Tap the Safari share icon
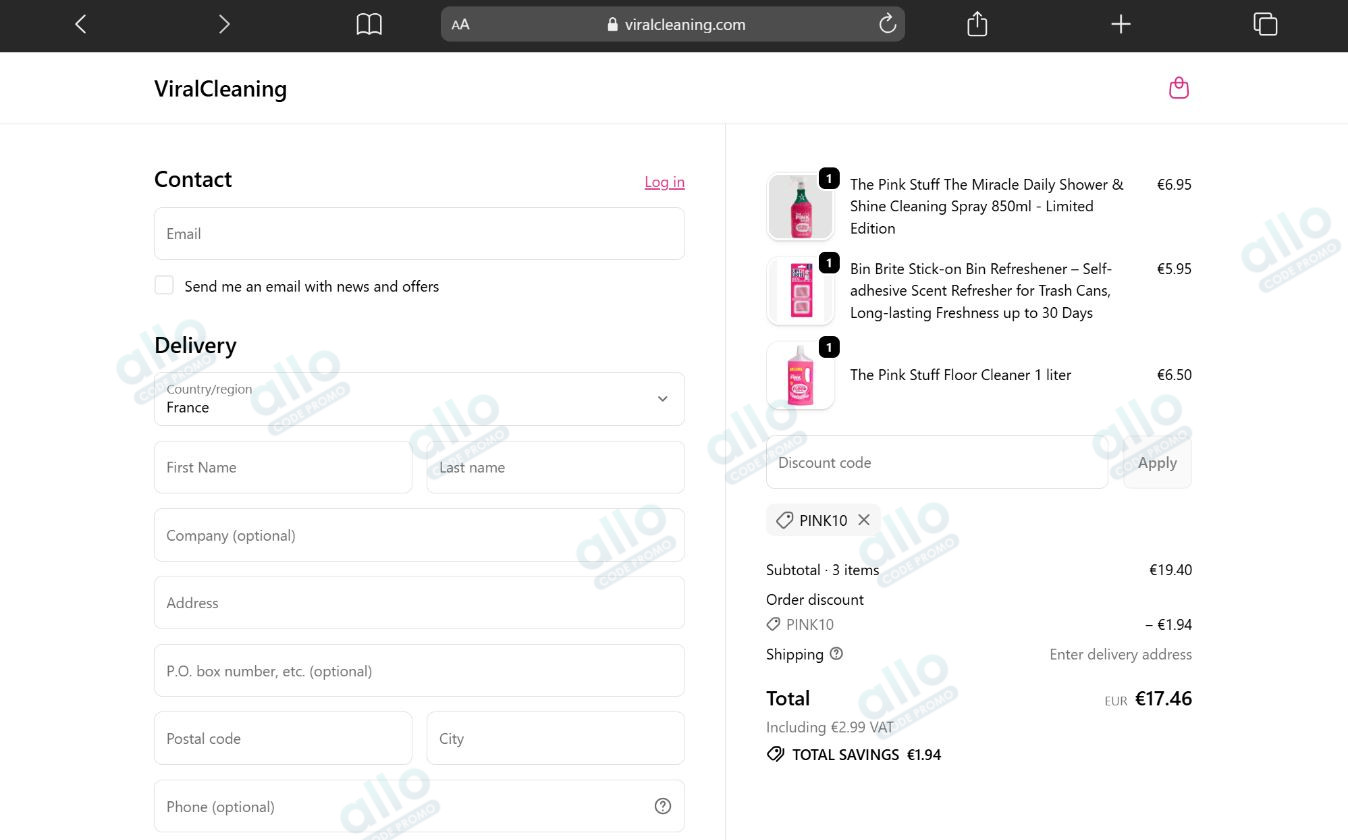This screenshot has height=840, width=1348. [x=977, y=24]
